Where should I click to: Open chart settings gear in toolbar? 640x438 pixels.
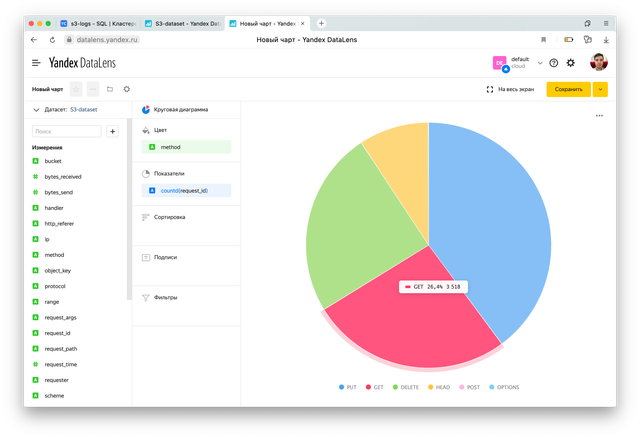point(126,89)
